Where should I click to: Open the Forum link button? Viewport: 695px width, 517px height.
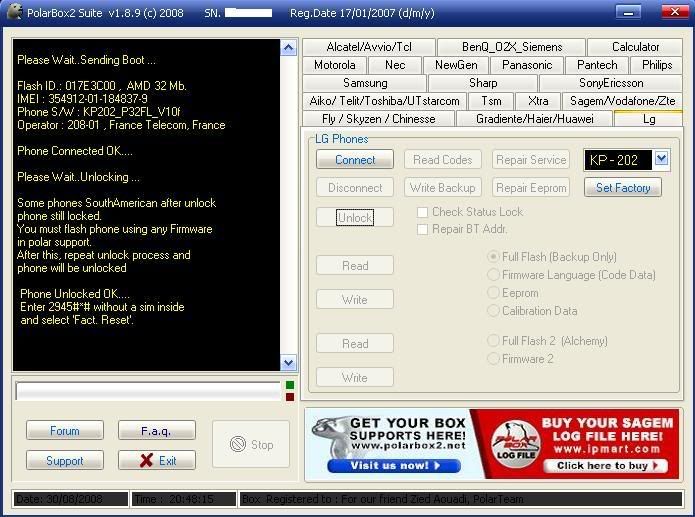point(65,431)
